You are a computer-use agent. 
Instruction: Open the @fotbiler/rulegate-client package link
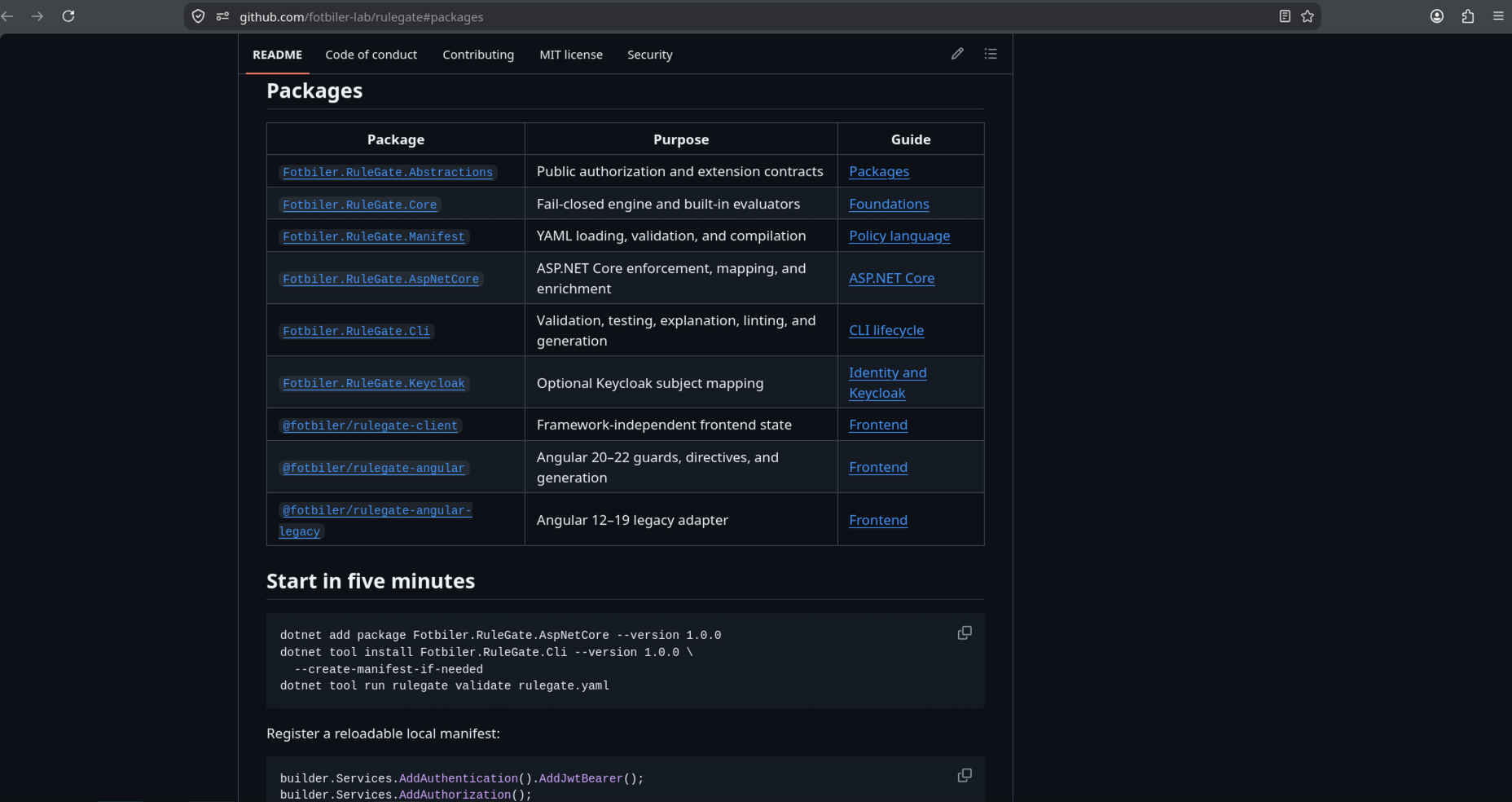tap(370, 425)
